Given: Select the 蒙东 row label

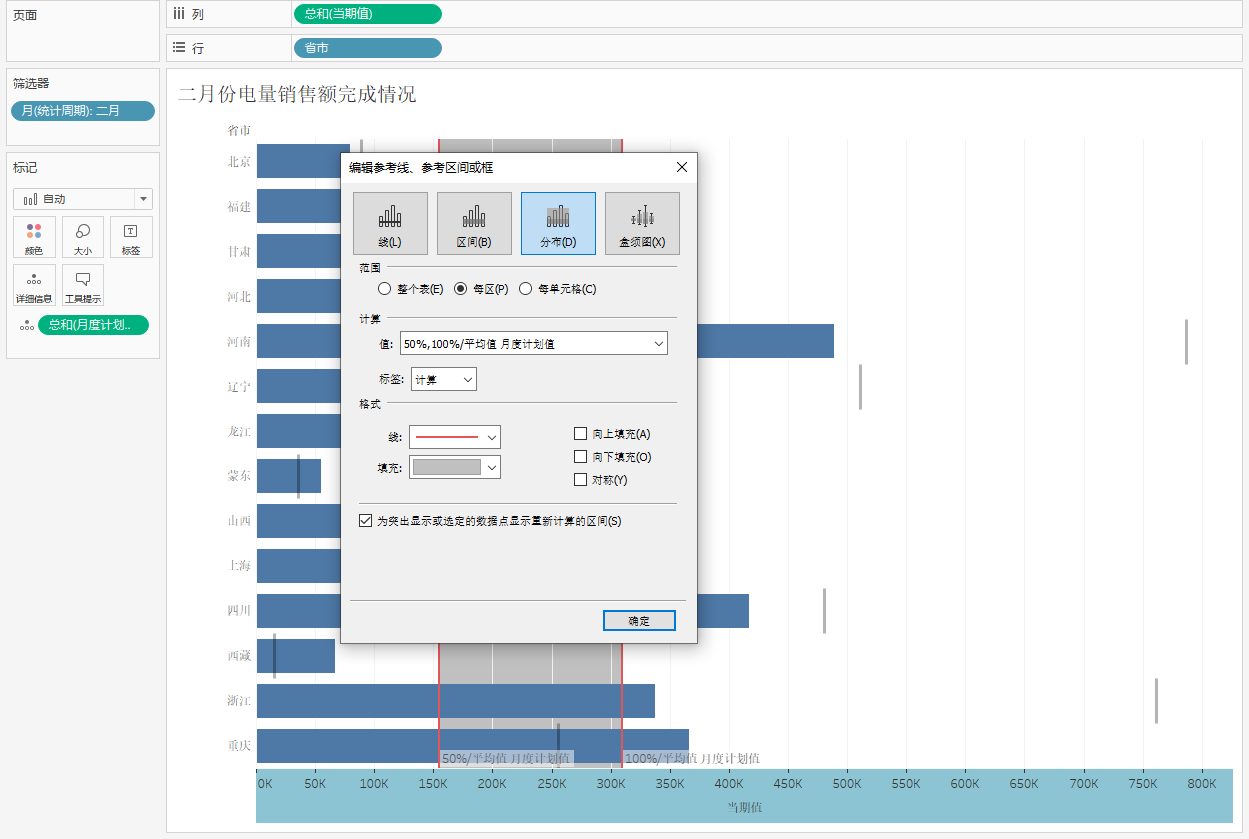Looking at the screenshot, I should point(239,476).
